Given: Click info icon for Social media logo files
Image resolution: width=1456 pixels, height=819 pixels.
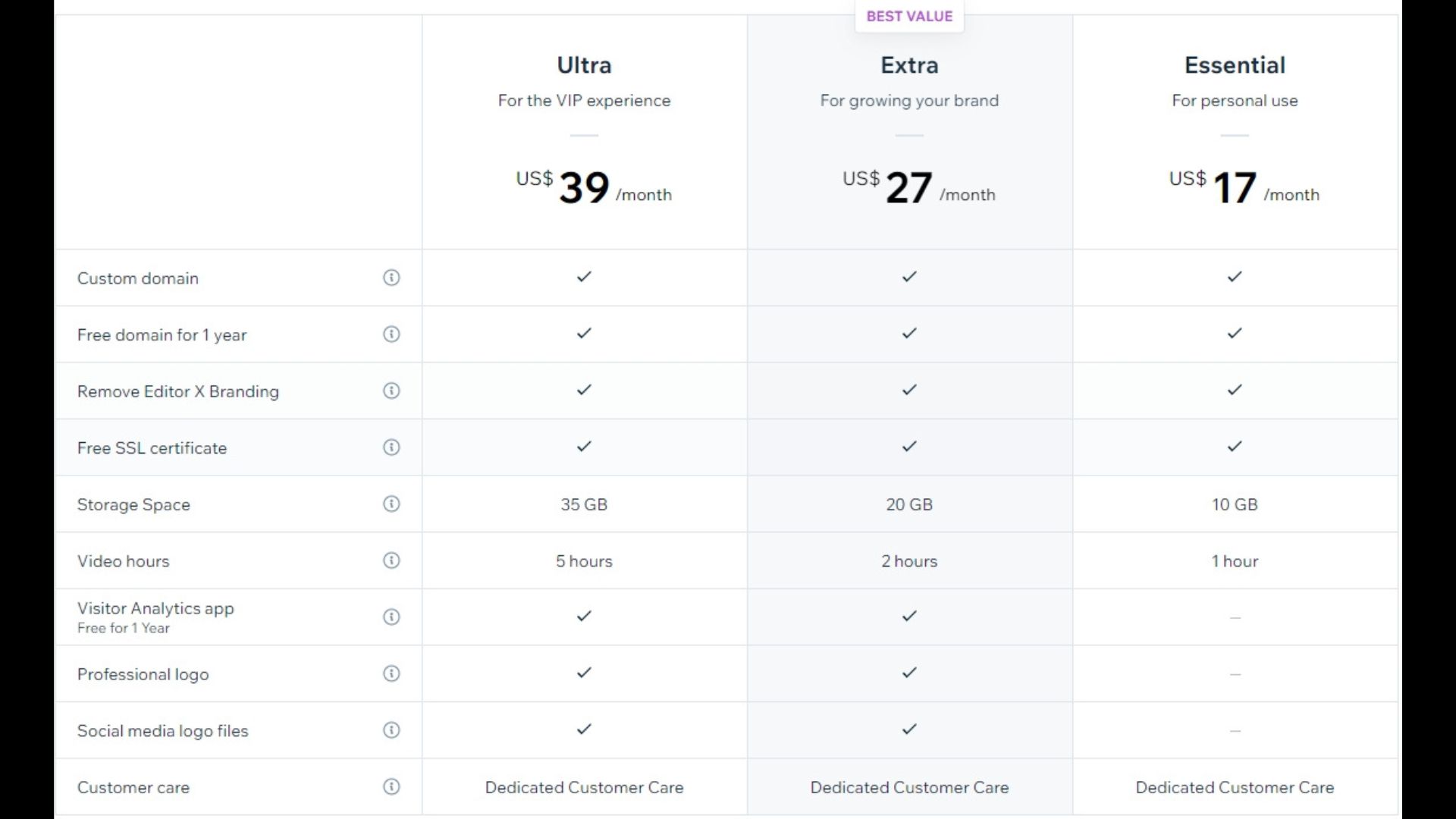Looking at the screenshot, I should pos(391,730).
